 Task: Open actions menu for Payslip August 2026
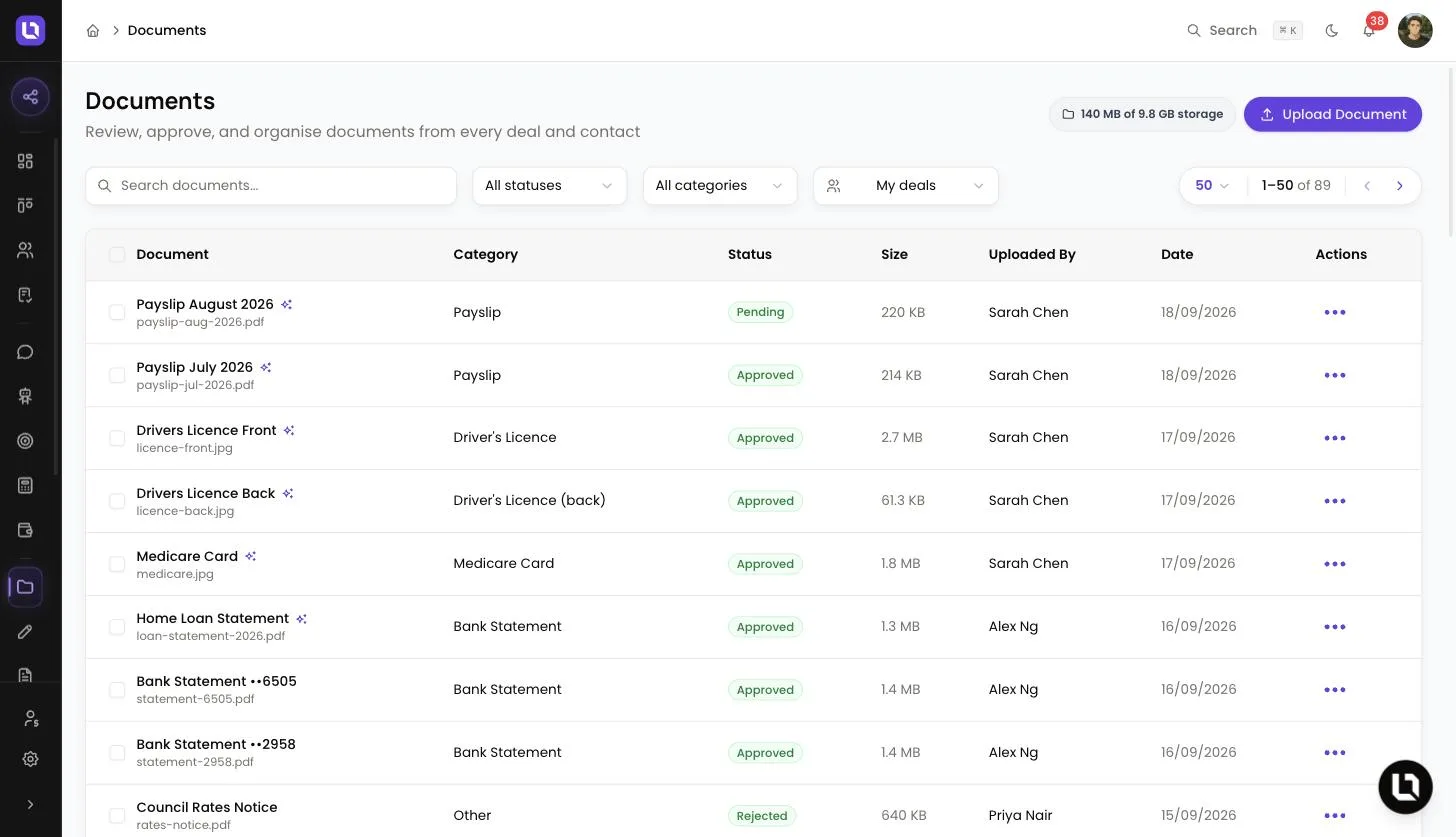[1335, 312]
